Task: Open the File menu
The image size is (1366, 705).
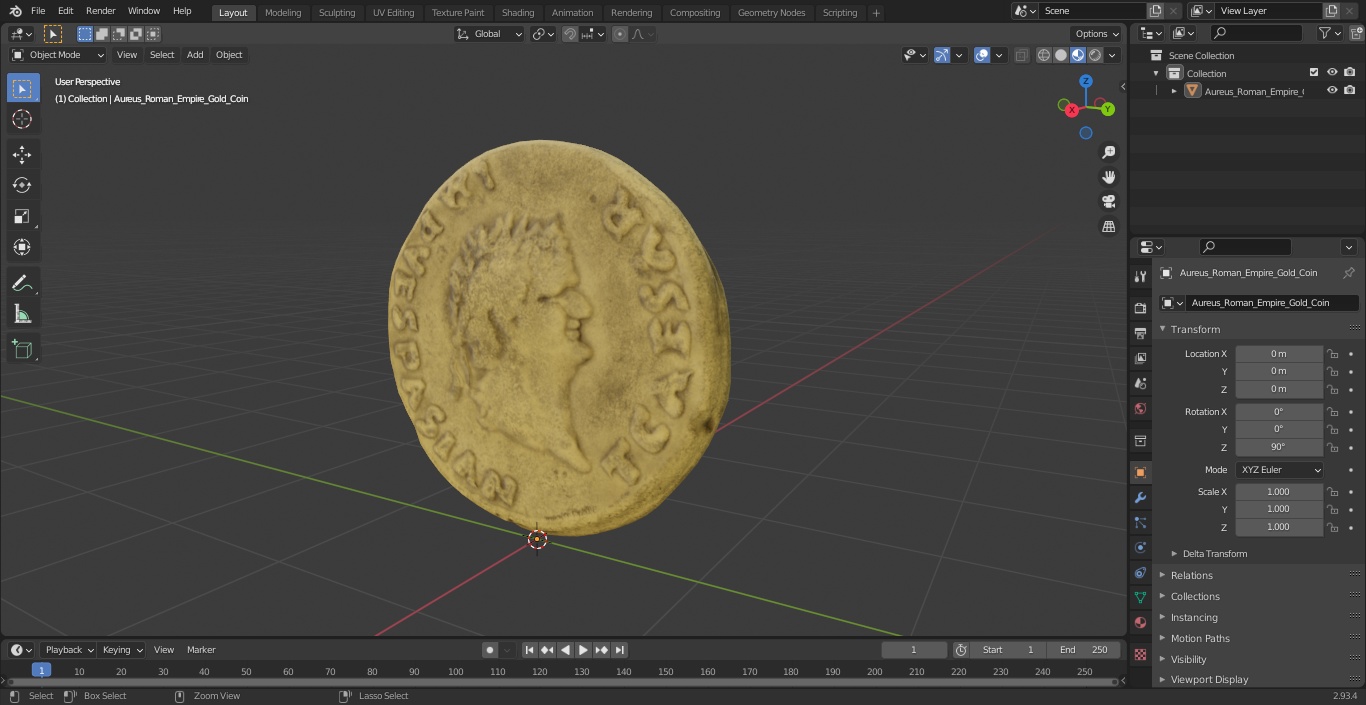Action: click(x=38, y=11)
